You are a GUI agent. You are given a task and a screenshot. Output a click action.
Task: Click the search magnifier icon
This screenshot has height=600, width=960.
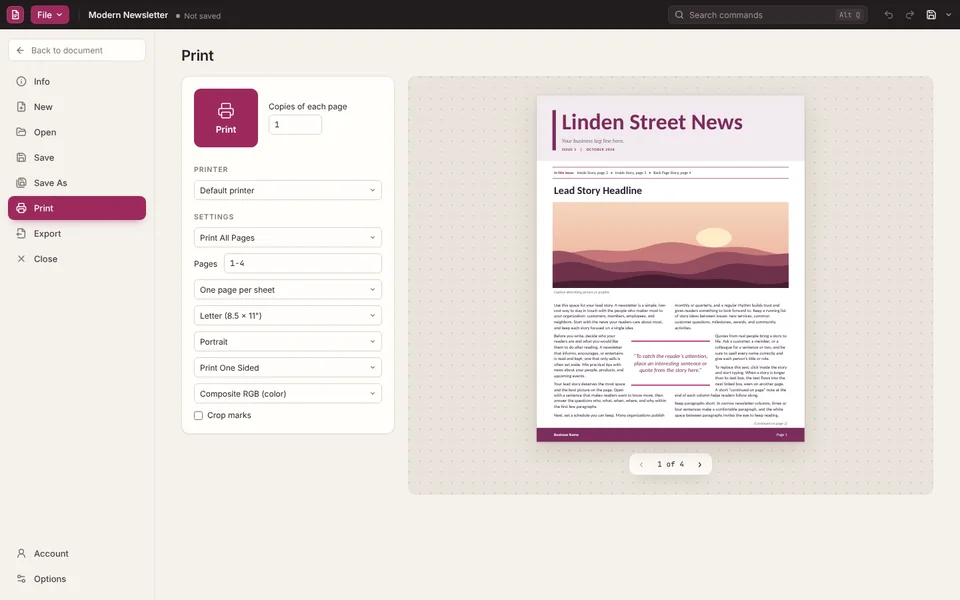[x=679, y=15]
